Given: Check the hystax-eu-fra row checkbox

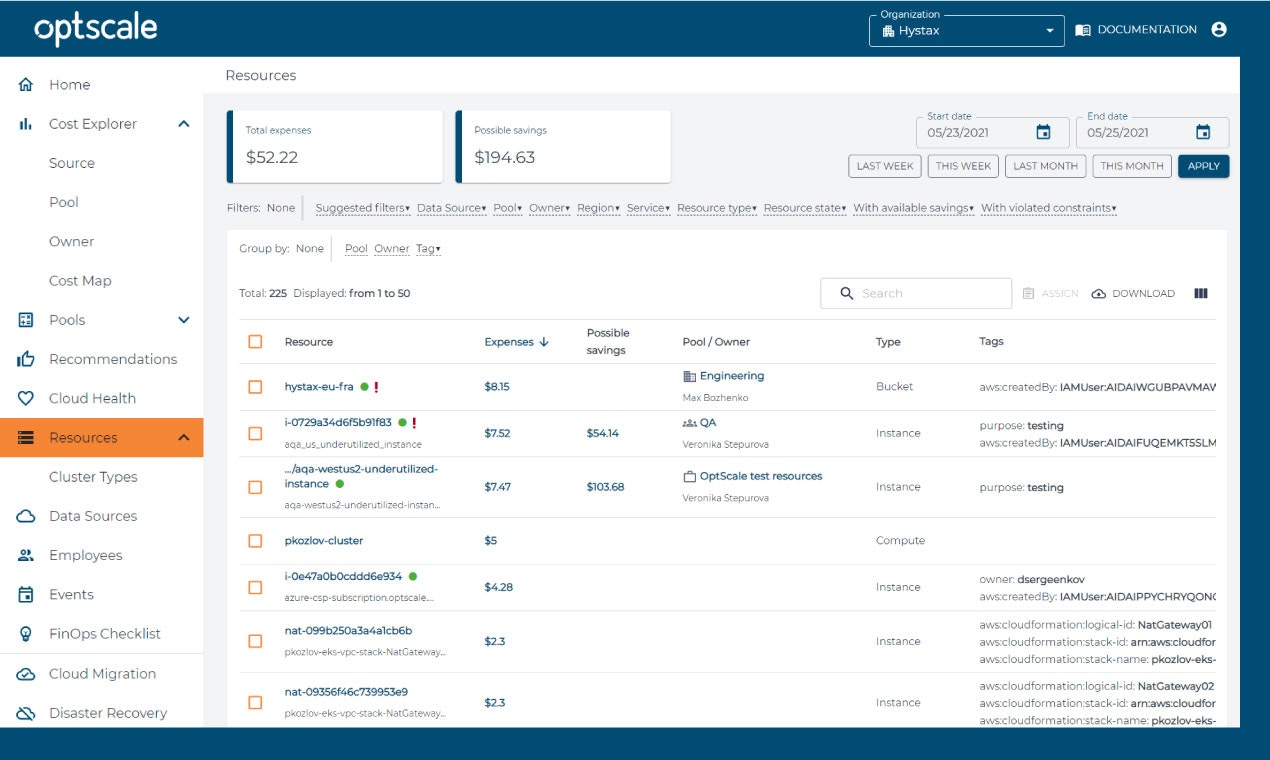Looking at the screenshot, I should coord(255,387).
